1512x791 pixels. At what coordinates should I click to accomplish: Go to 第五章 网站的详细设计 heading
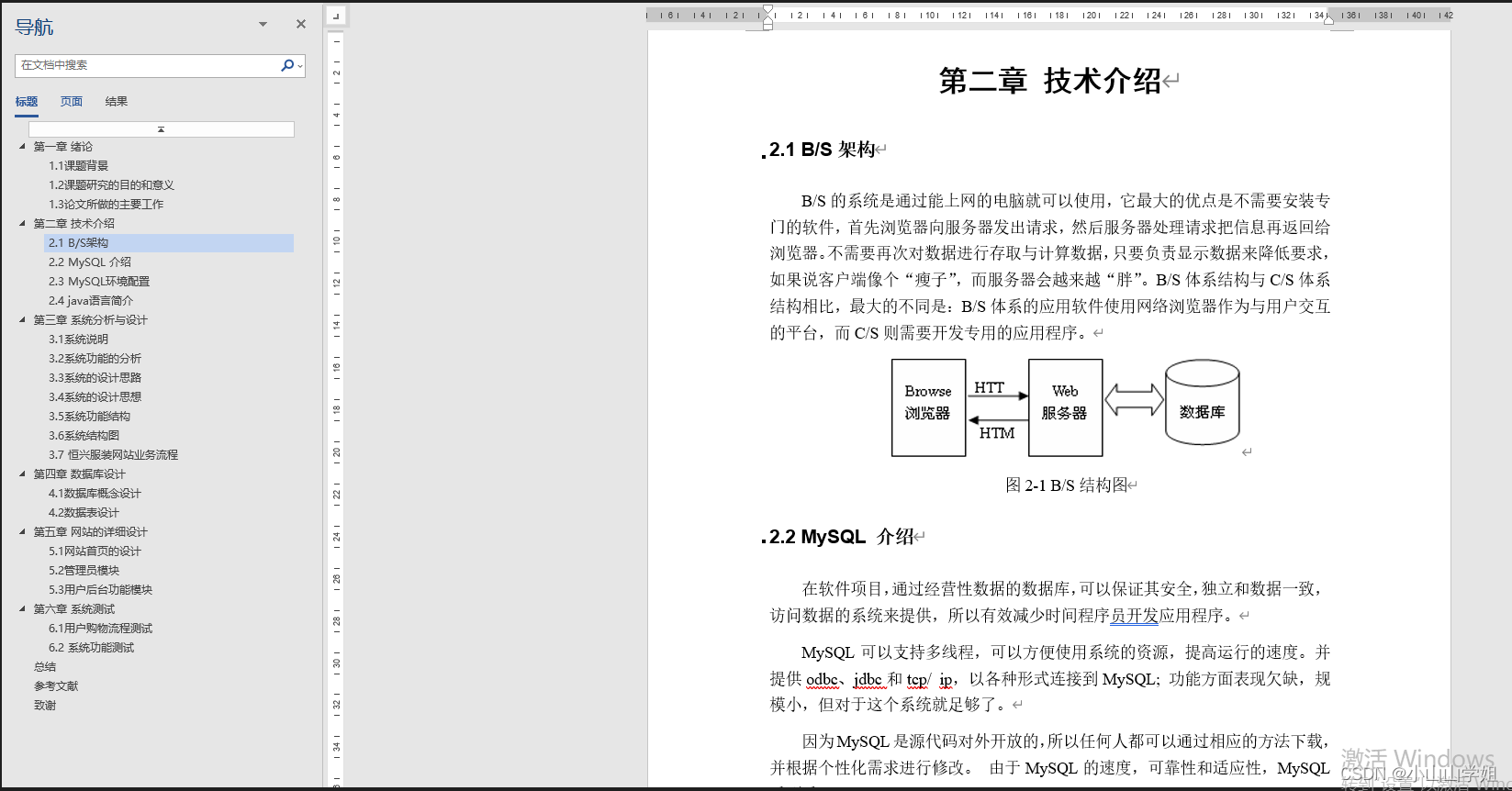(x=90, y=532)
